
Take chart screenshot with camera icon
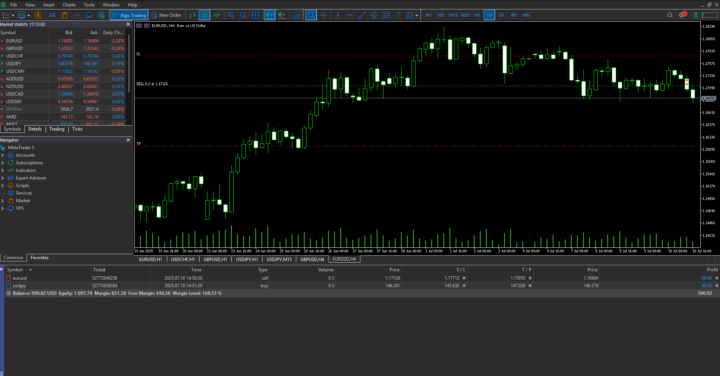pyautogui.click(x=296, y=15)
